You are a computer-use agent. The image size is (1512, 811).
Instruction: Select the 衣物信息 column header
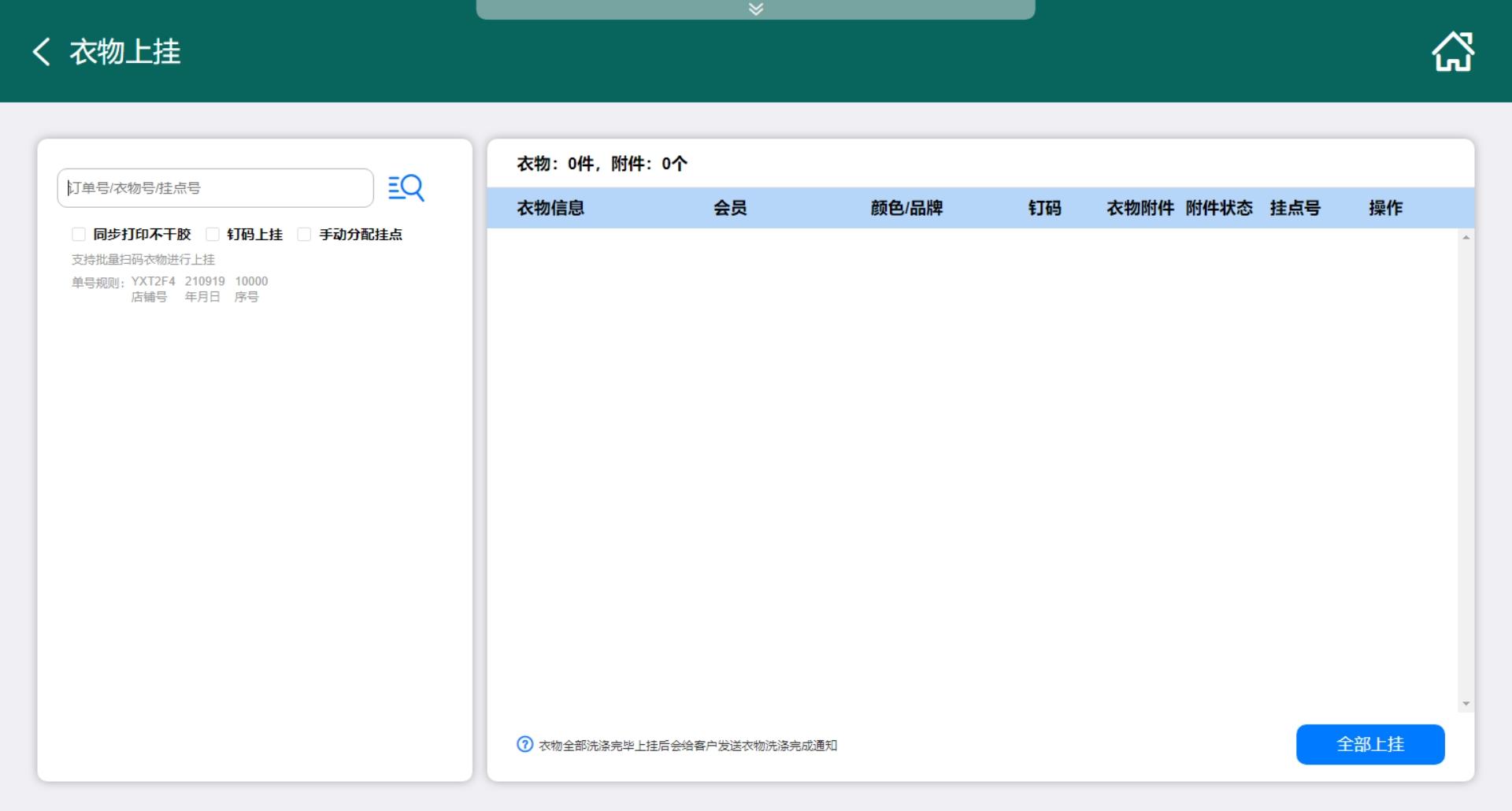550,208
